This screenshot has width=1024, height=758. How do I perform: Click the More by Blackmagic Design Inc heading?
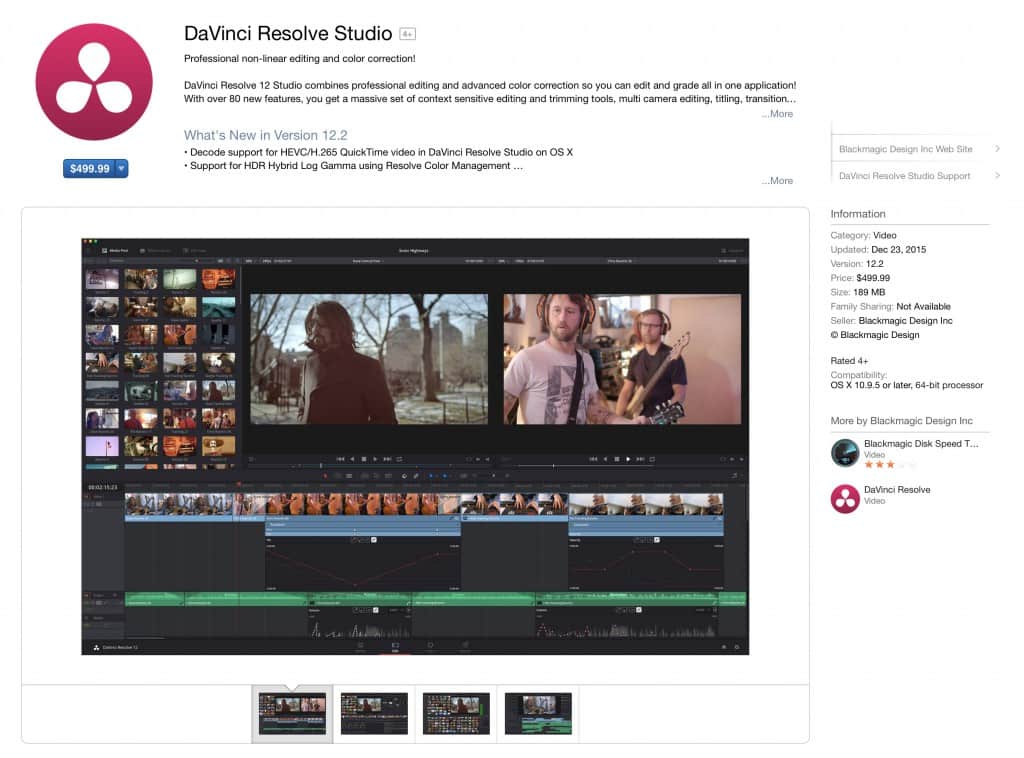pos(901,420)
